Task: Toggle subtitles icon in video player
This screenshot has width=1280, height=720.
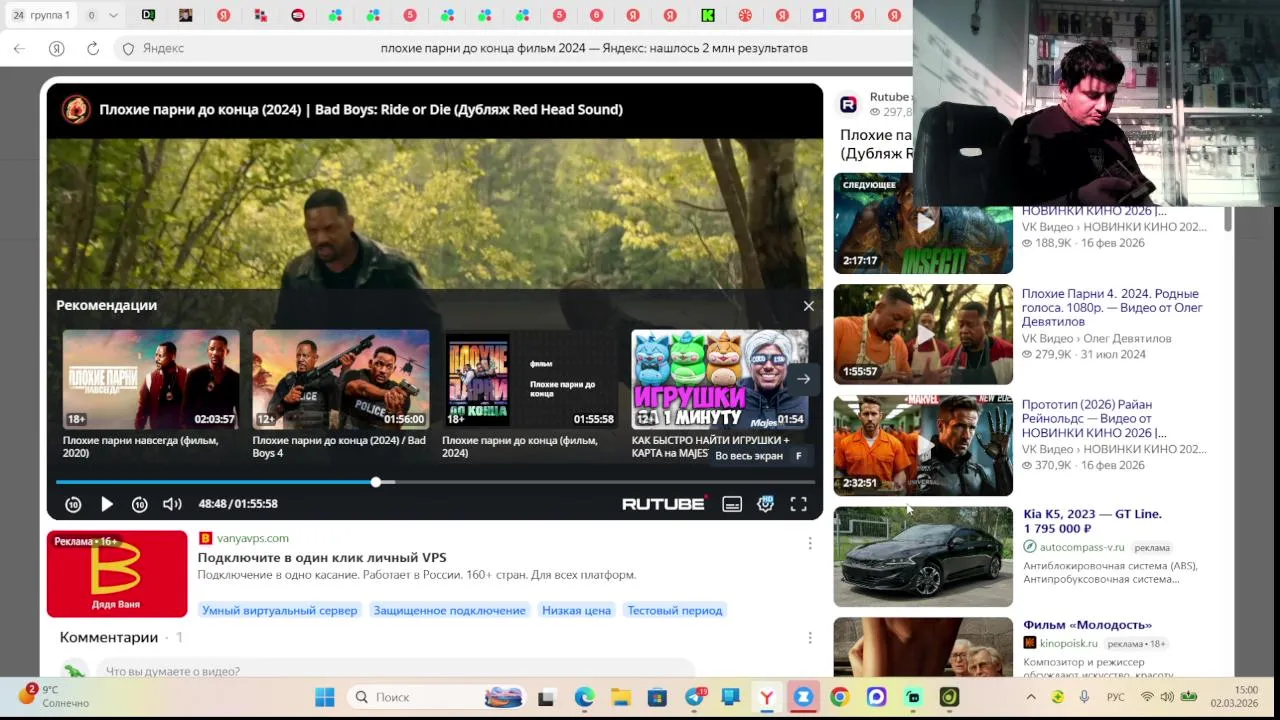Action: (x=732, y=504)
